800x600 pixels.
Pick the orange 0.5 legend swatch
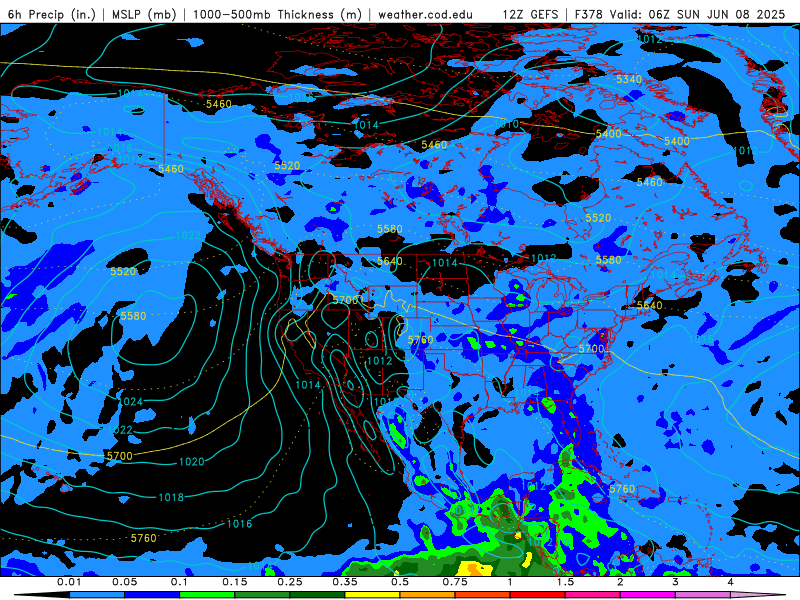[428, 595]
